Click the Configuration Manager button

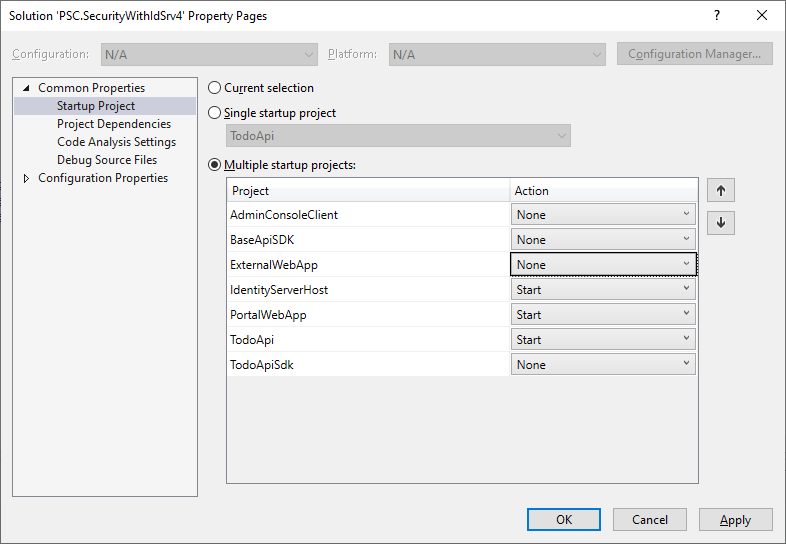695,54
